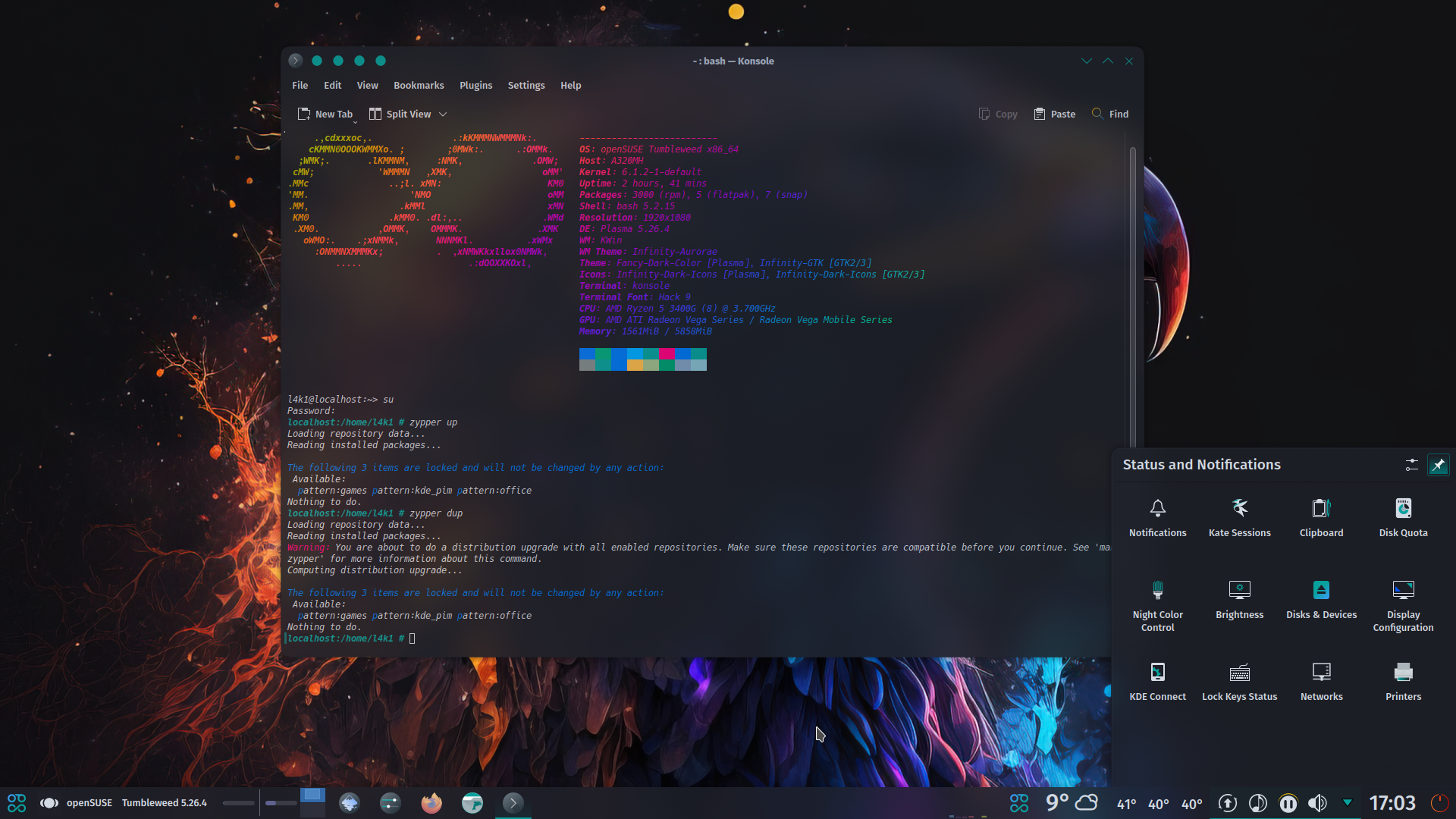
Task: Open the Printers applet
Action: 1403,682
